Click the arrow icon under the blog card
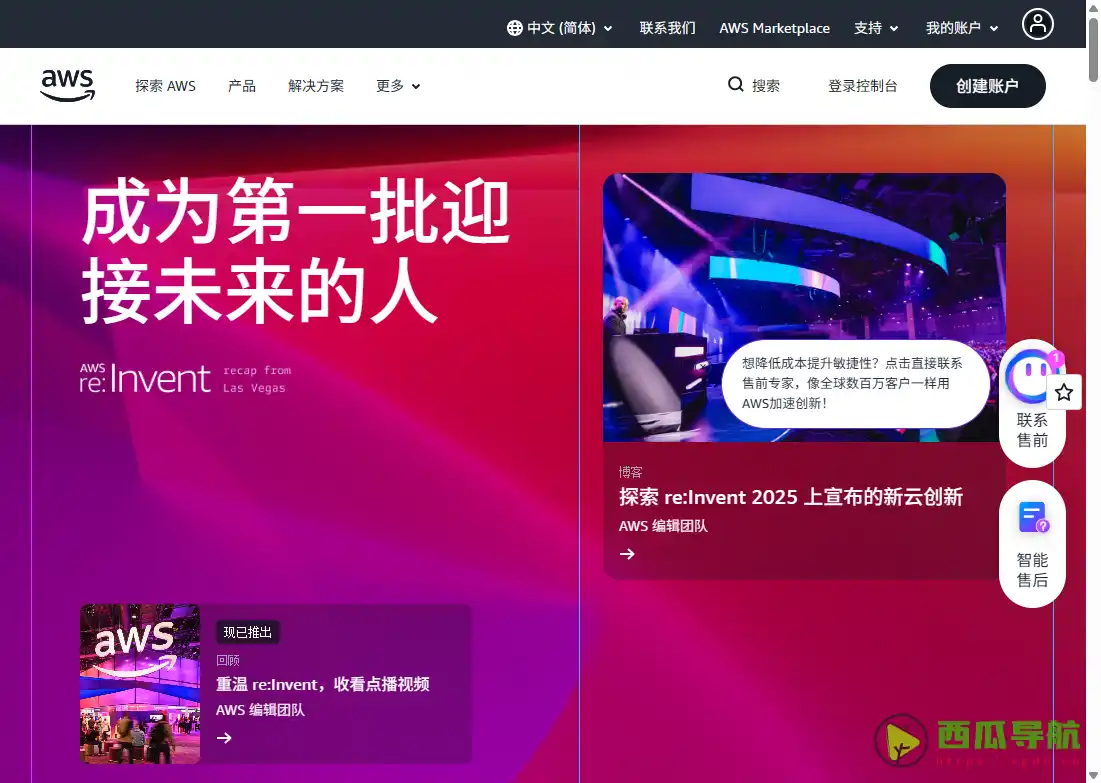 click(627, 553)
